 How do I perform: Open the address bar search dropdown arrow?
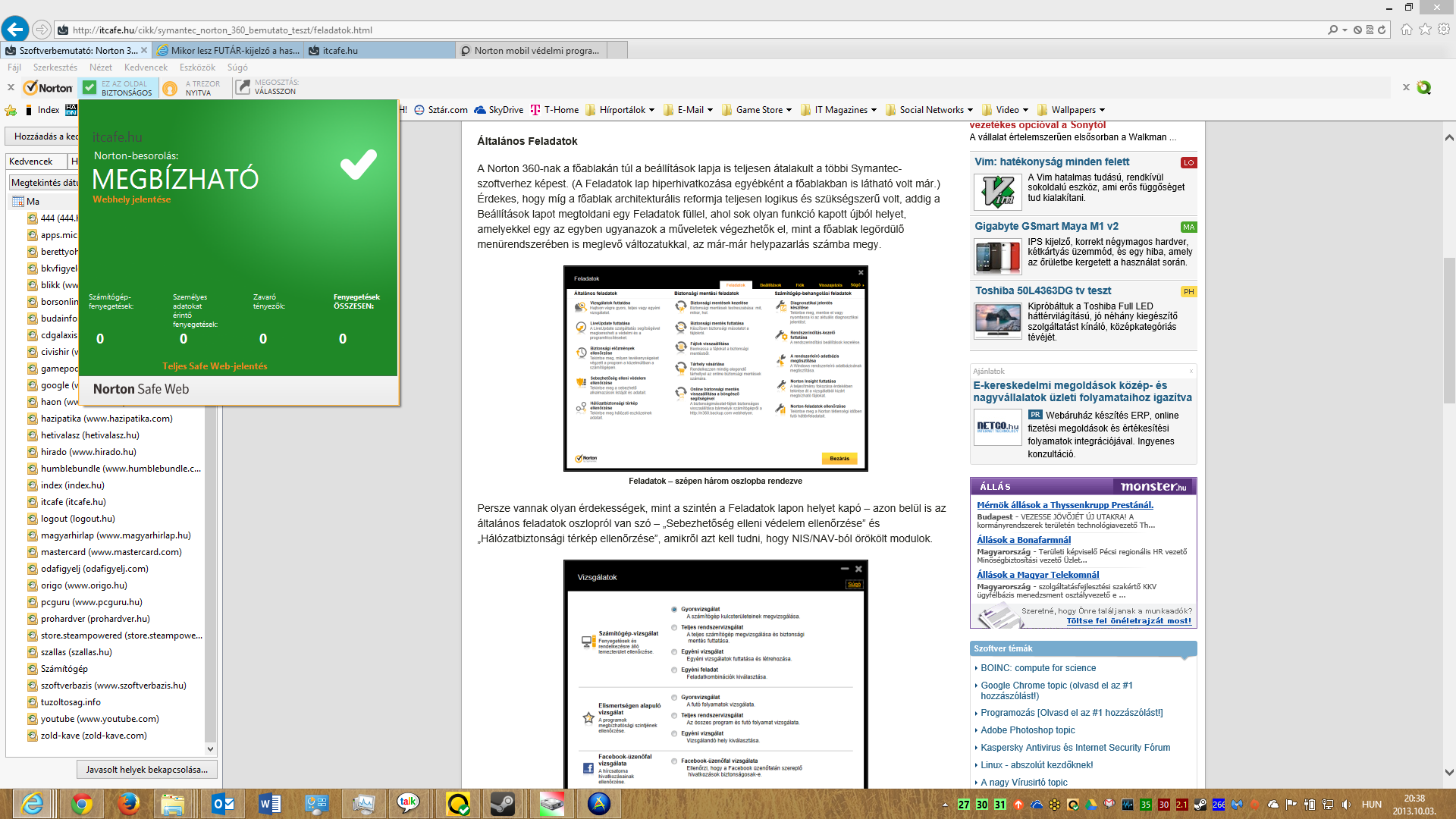pos(1345,30)
